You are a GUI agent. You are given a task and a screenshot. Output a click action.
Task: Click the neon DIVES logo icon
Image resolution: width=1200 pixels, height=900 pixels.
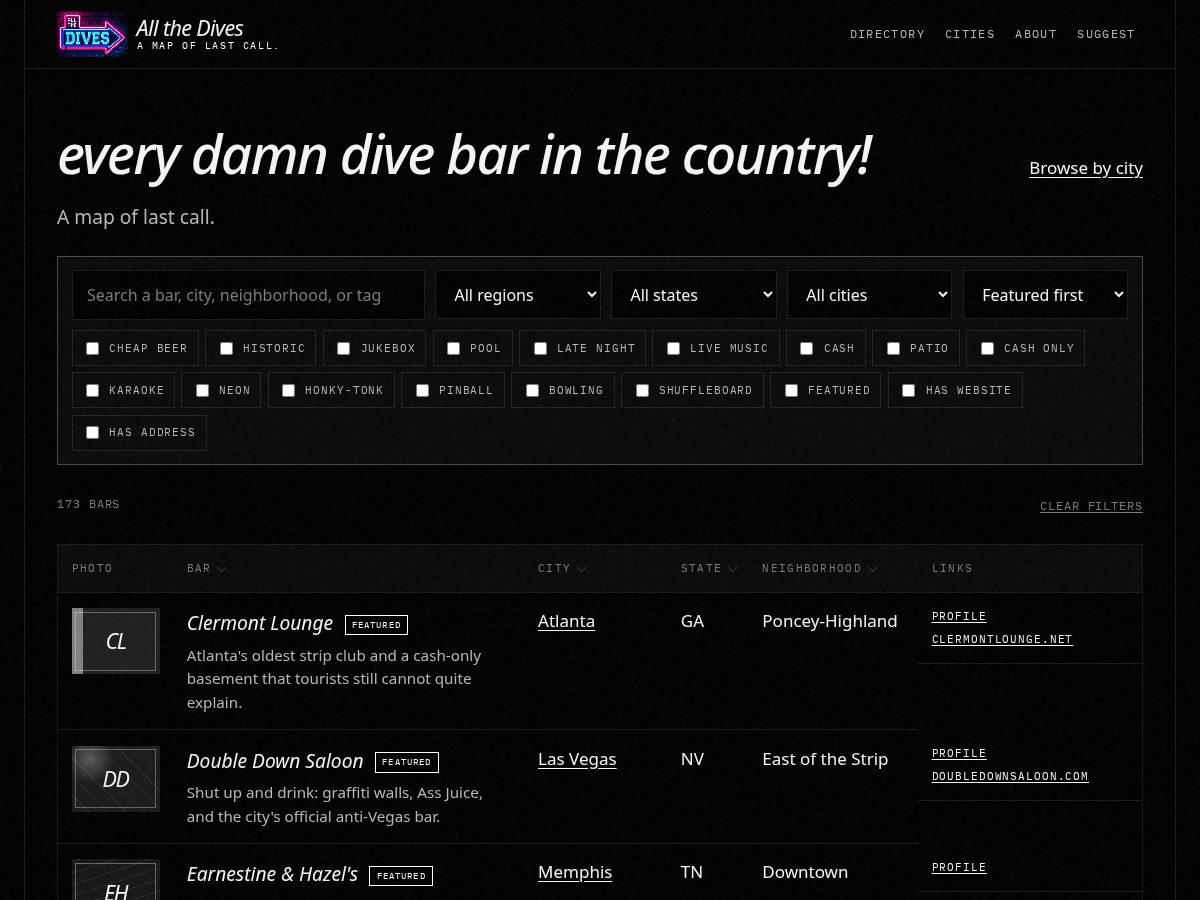pos(92,34)
